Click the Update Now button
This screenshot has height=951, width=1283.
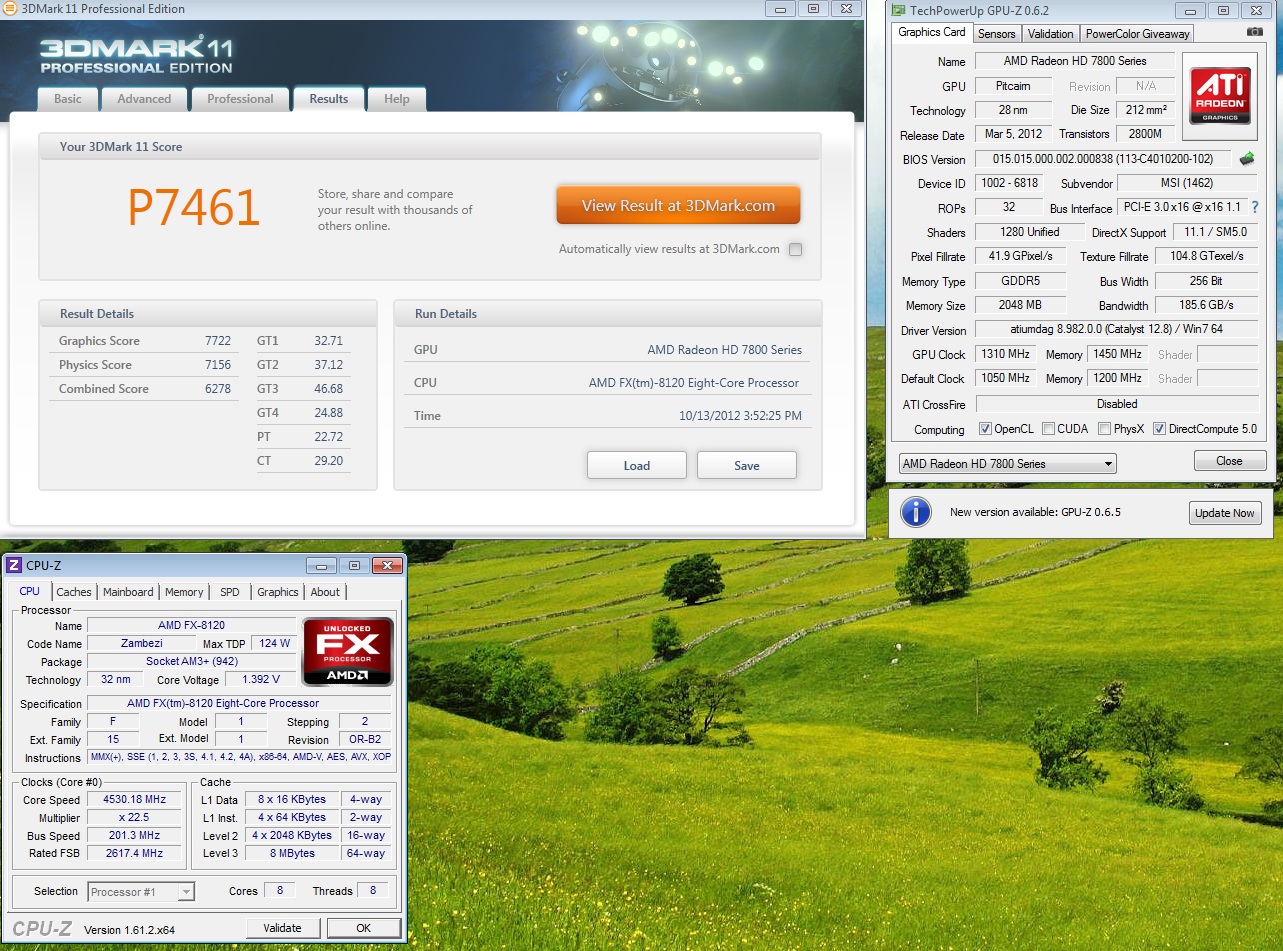click(1225, 513)
